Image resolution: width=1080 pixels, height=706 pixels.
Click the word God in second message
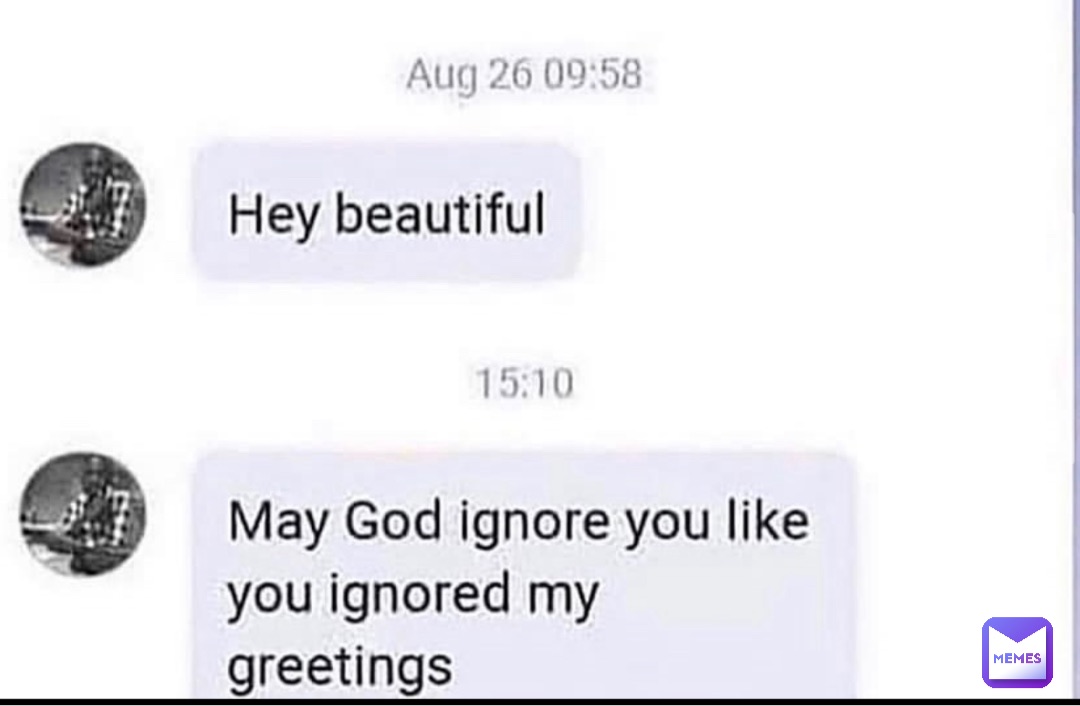pos(393,521)
